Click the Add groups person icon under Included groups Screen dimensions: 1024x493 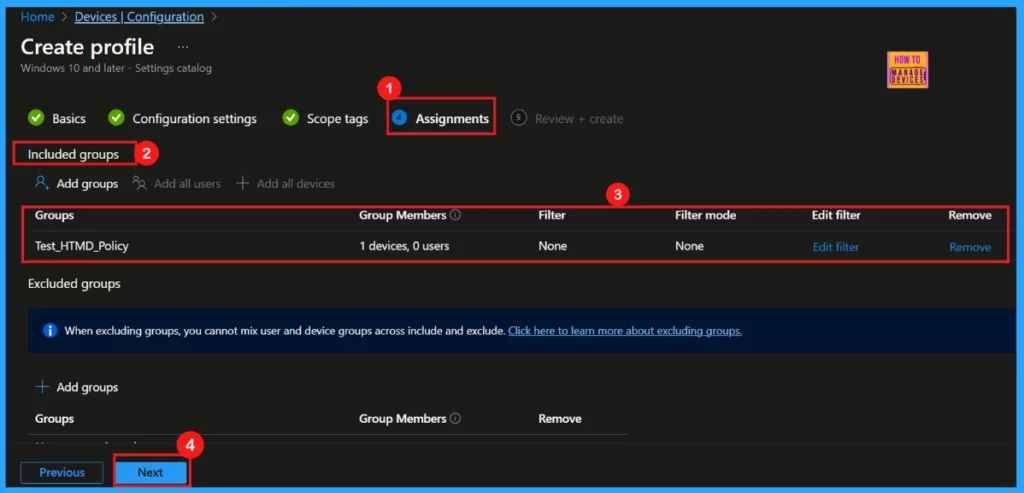click(x=42, y=183)
